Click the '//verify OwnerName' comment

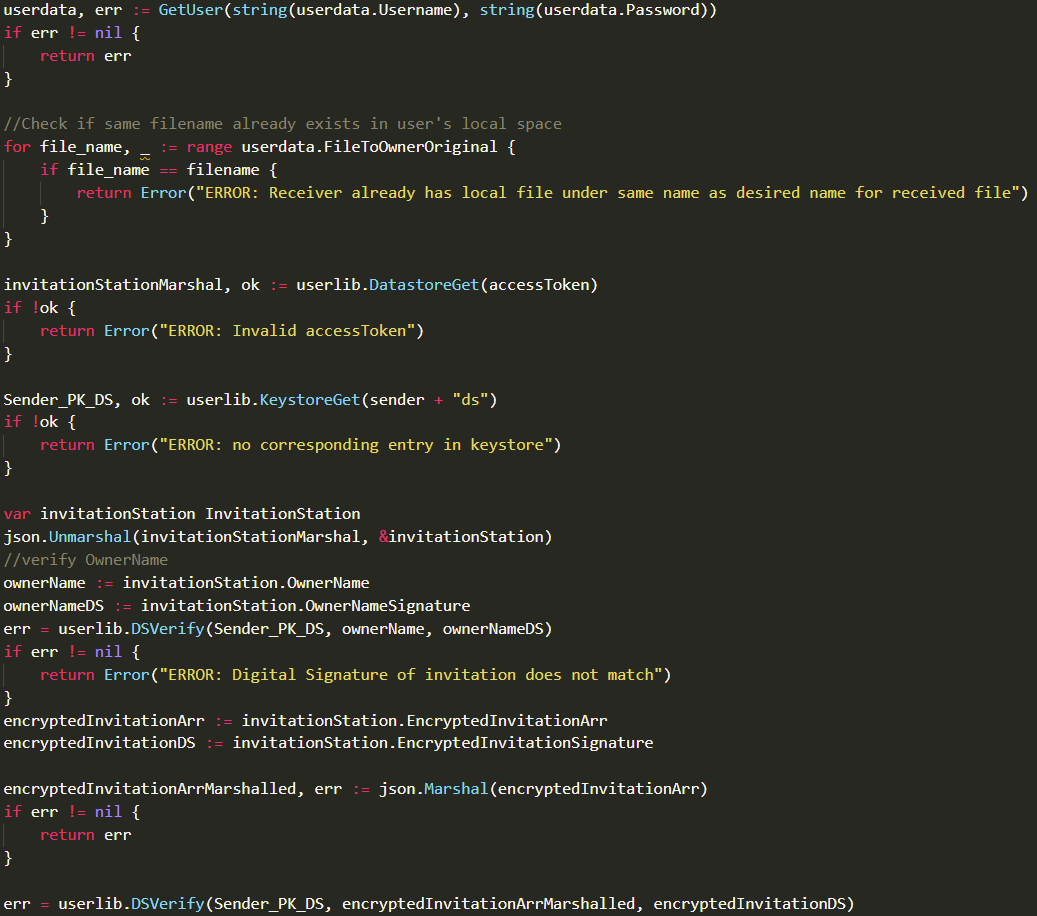[x=86, y=560]
